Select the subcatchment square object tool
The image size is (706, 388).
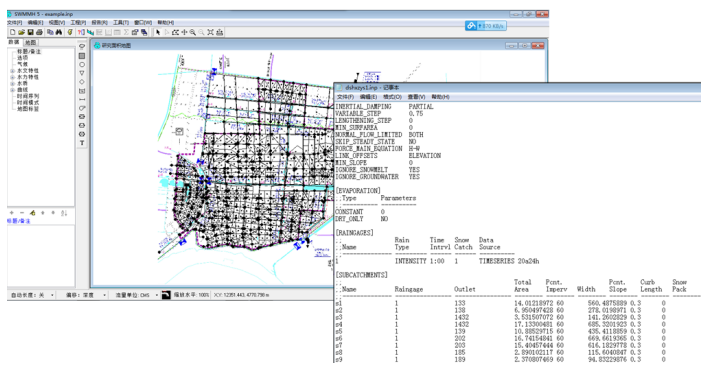pyautogui.click(x=82, y=56)
